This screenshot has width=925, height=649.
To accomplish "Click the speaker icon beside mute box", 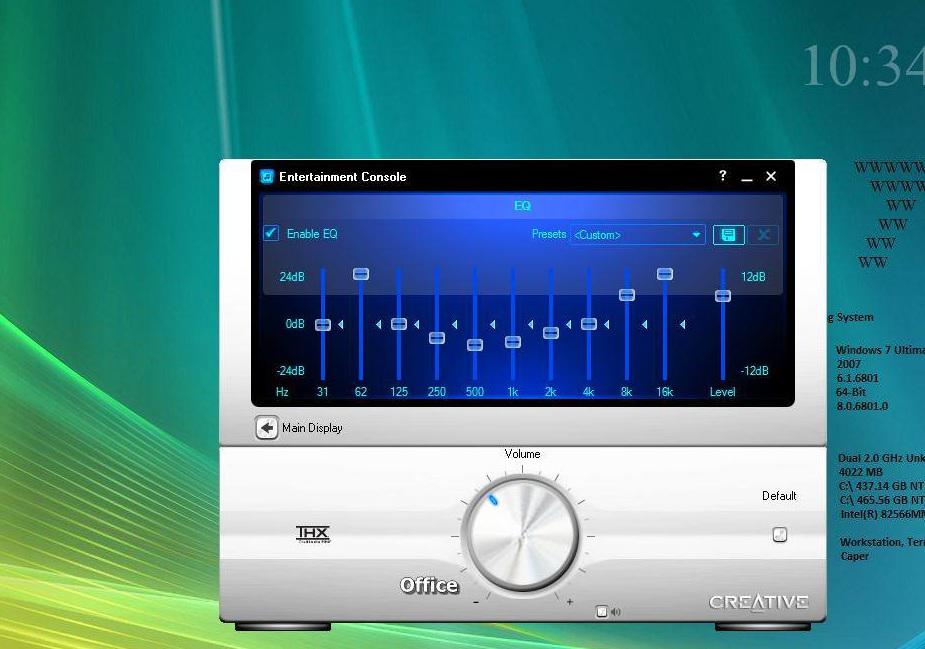I will click(x=616, y=612).
